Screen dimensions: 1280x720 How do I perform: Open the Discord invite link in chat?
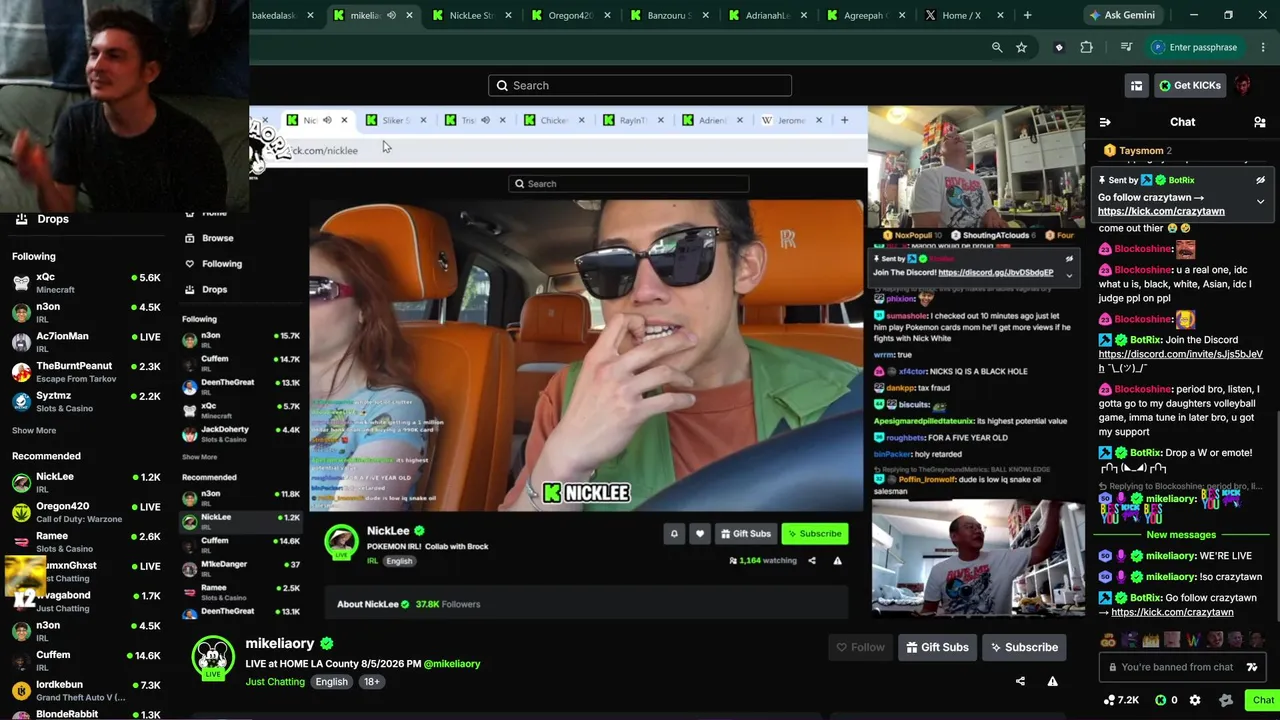point(1180,360)
